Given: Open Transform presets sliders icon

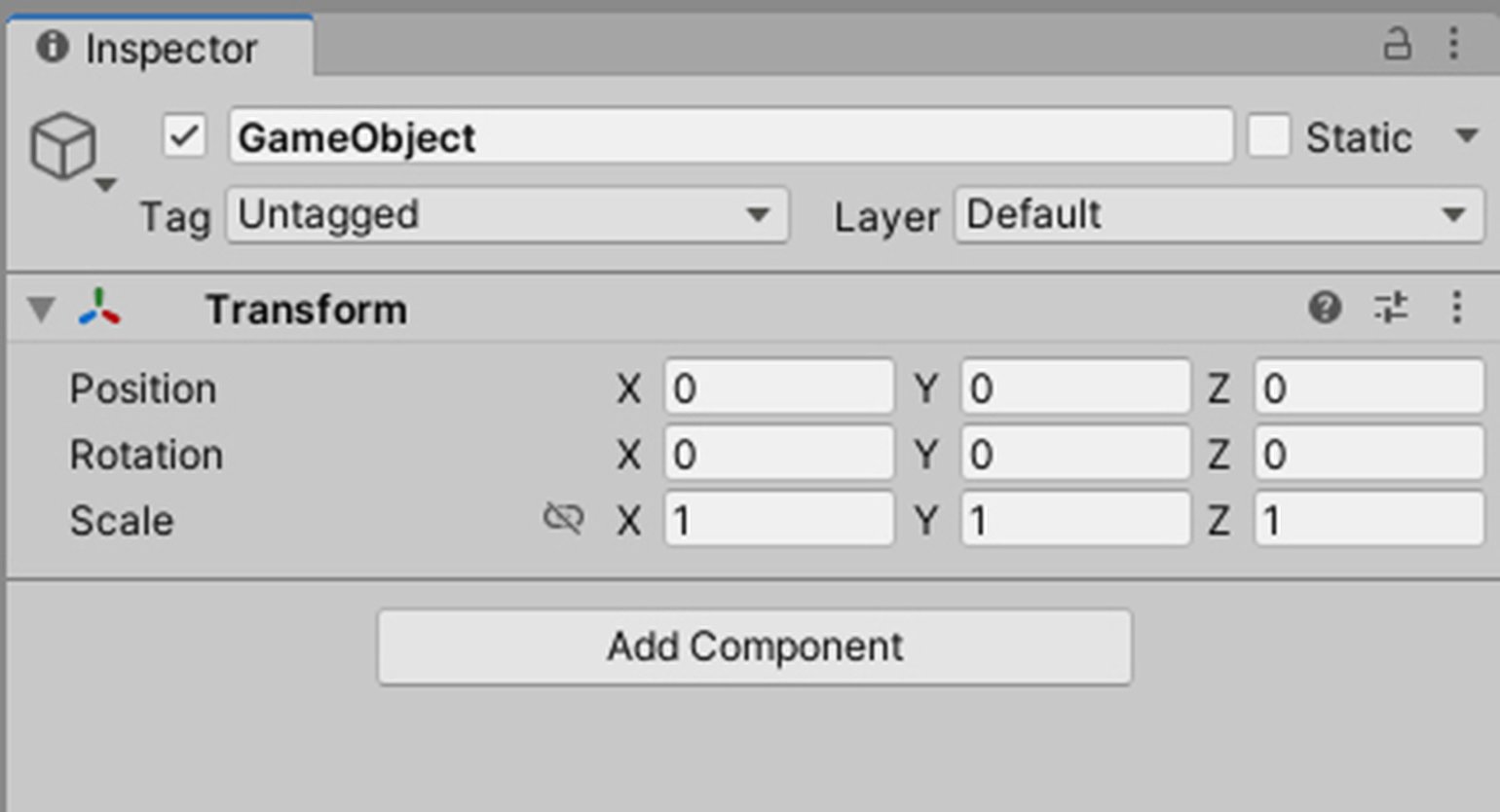Looking at the screenshot, I should 1391,309.
